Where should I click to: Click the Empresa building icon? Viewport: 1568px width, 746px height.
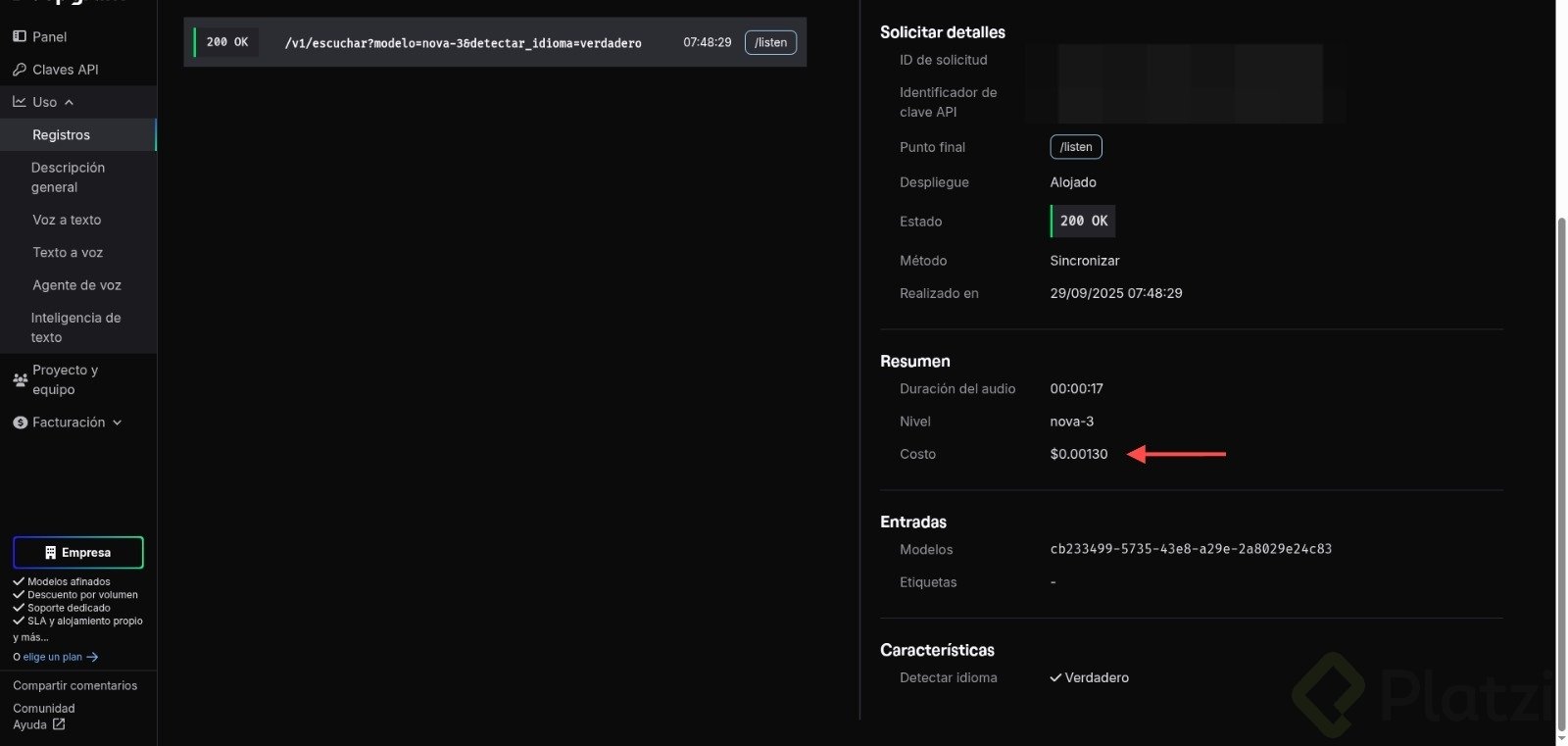(x=51, y=553)
